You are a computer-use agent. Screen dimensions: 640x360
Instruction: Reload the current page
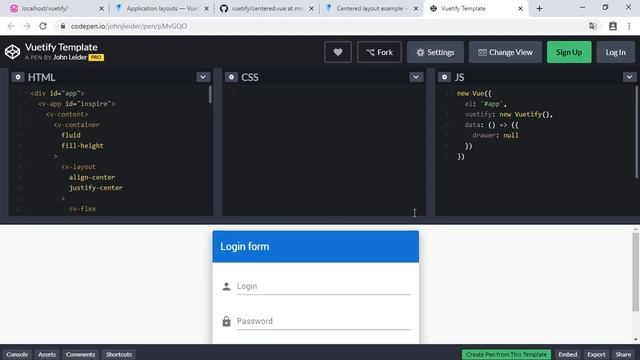[43, 26]
